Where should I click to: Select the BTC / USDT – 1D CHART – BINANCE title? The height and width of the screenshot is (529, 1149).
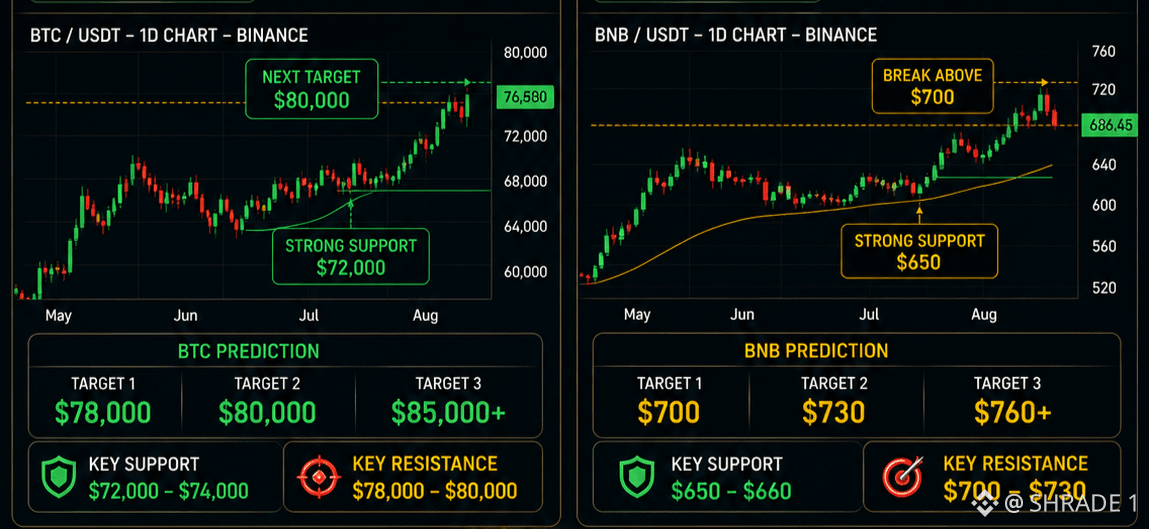point(169,35)
